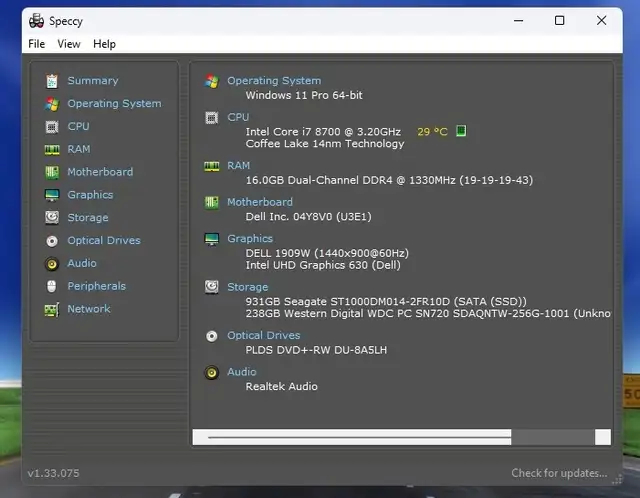Click the green CPU temperature indicator icon
This screenshot has width=640, height=498.
461,131
